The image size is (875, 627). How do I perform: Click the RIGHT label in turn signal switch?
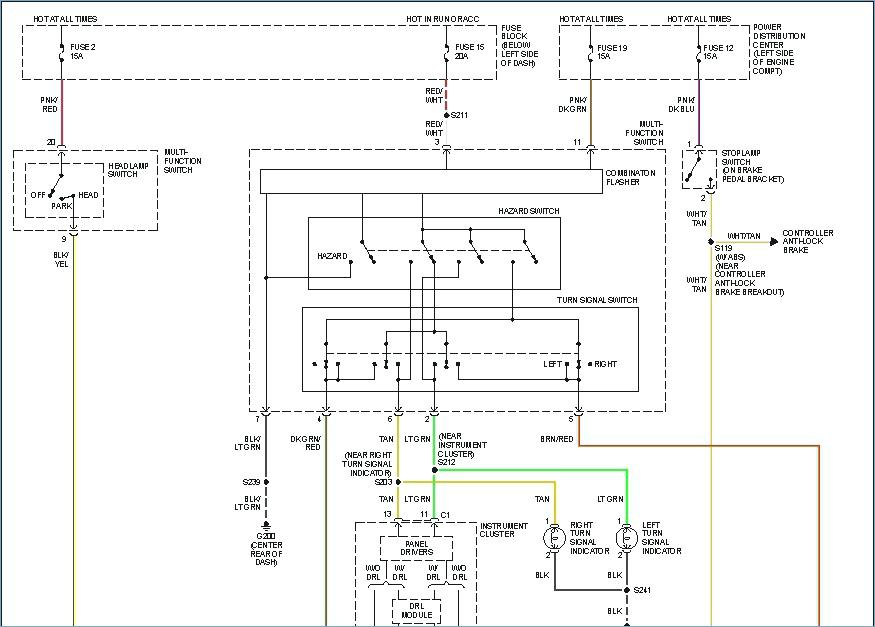(605, 364)
